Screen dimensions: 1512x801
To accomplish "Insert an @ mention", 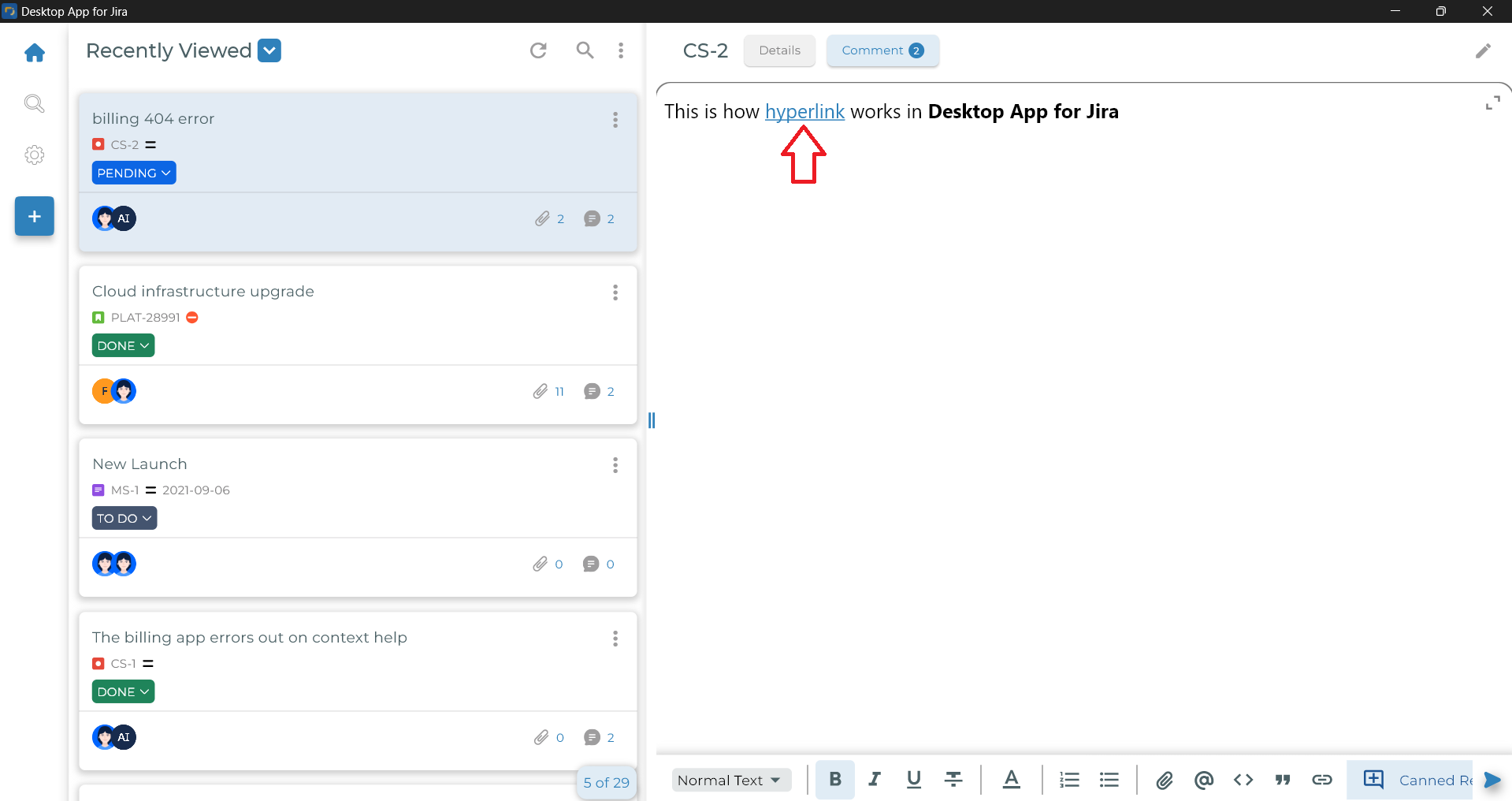I will (x=1204, y=780).
